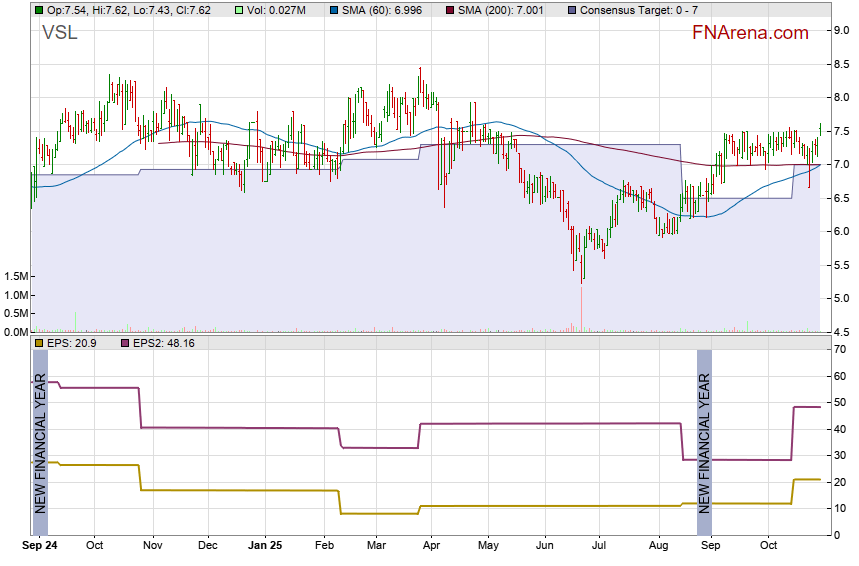Click the 70 value on EPS axis

[840, 349]
